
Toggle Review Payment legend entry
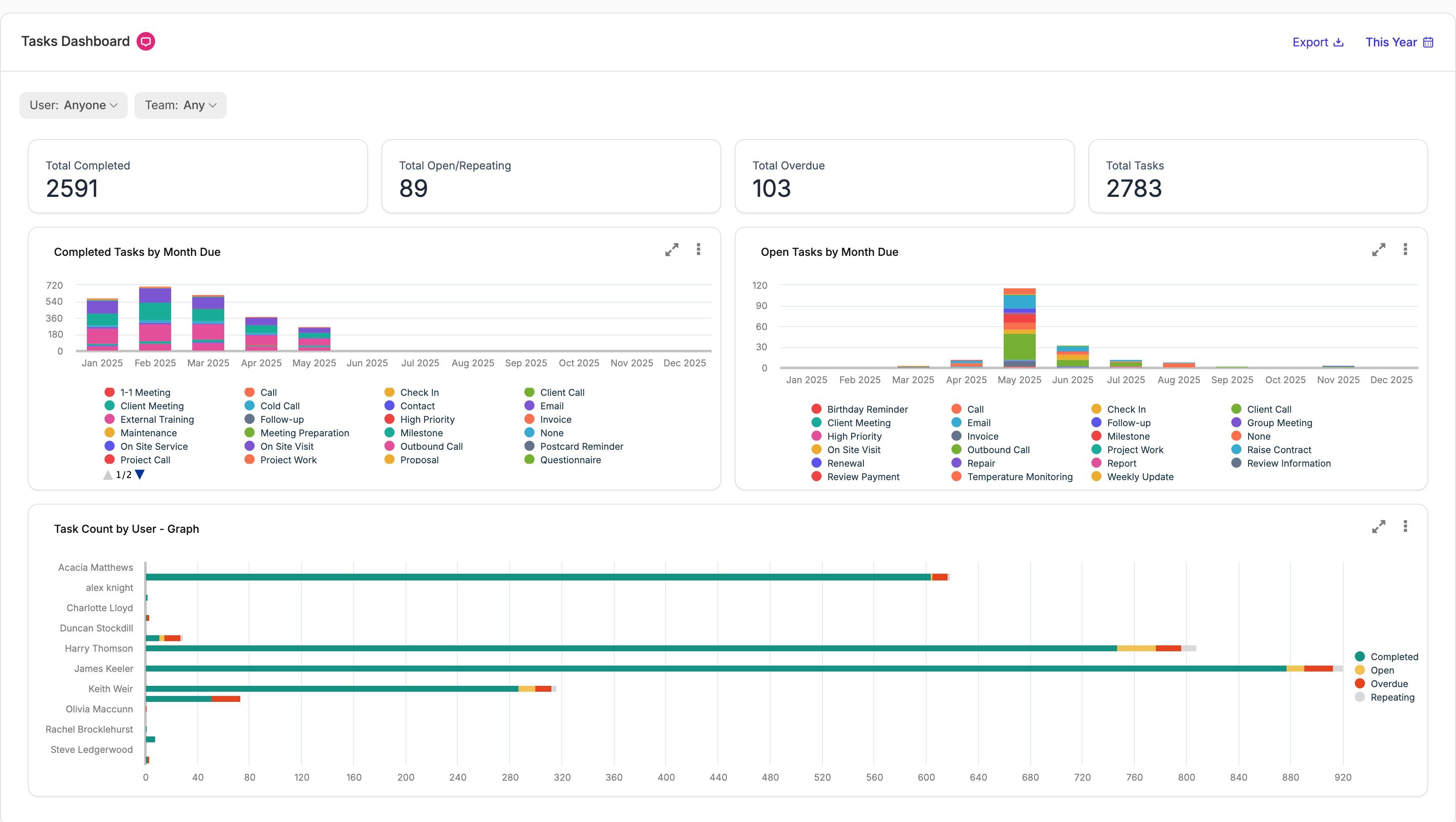click(x=855, y=477)
